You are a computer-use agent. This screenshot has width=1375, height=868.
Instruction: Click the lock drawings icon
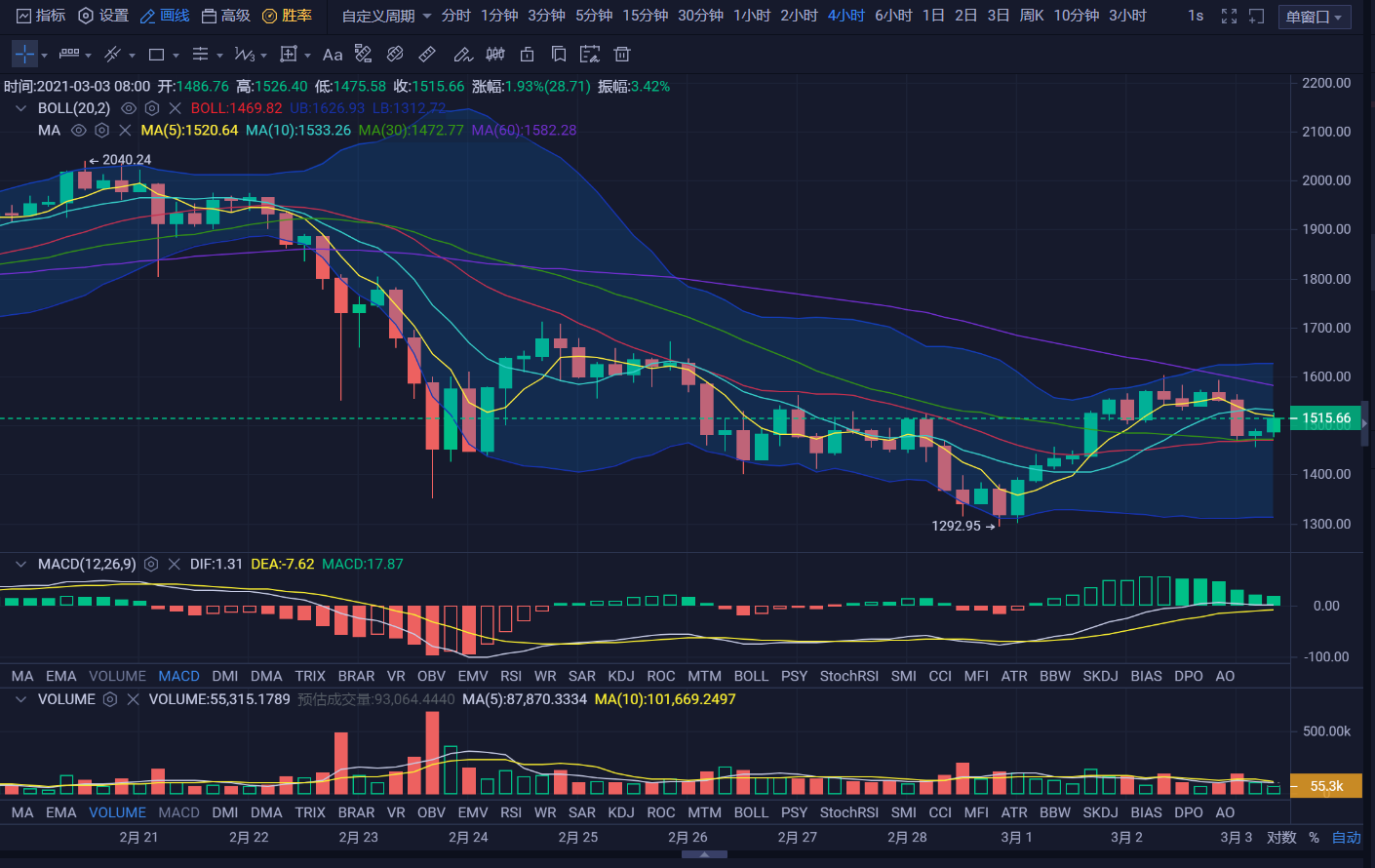527,55
